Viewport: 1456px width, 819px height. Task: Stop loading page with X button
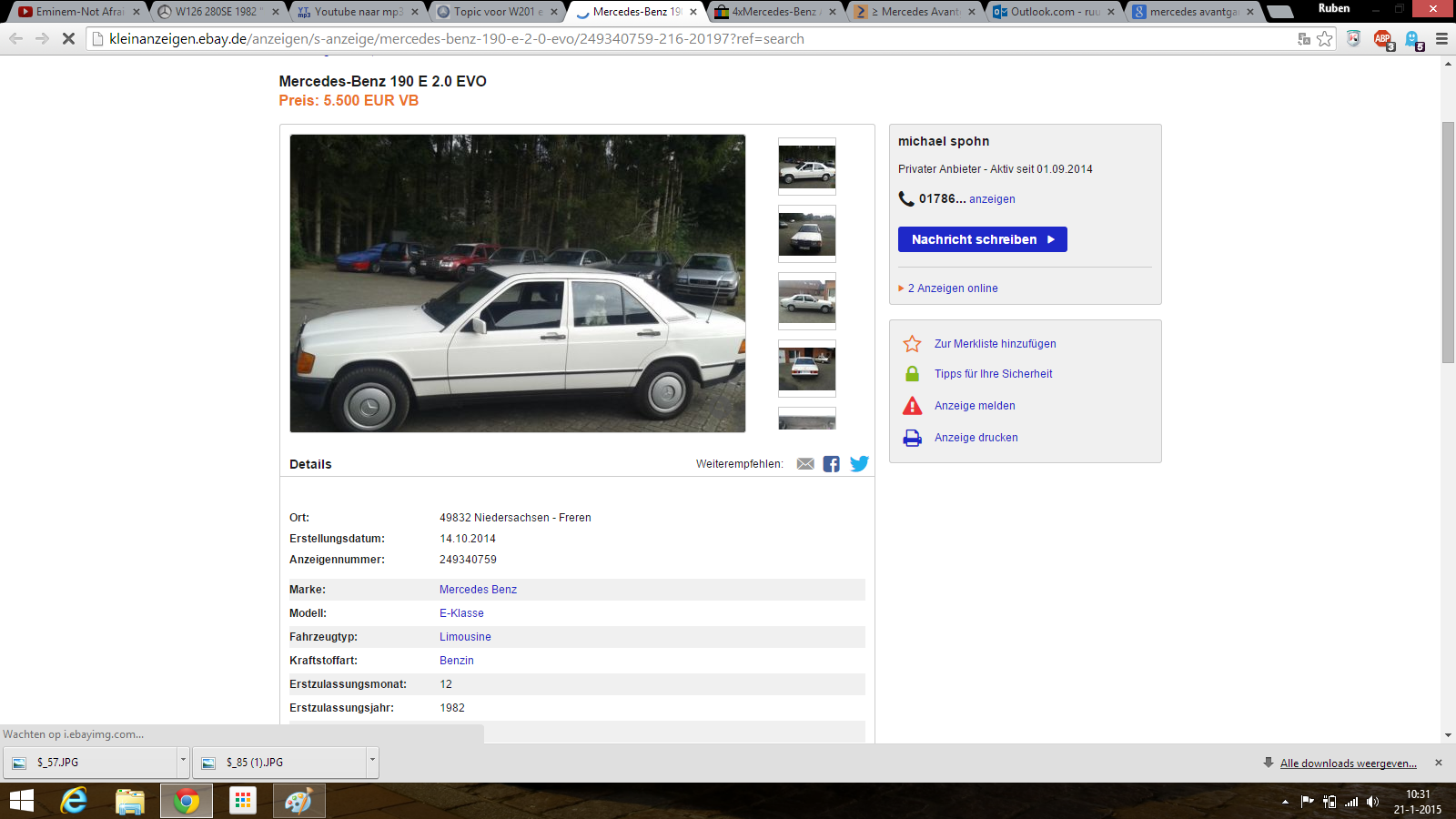tap(68, 39)
